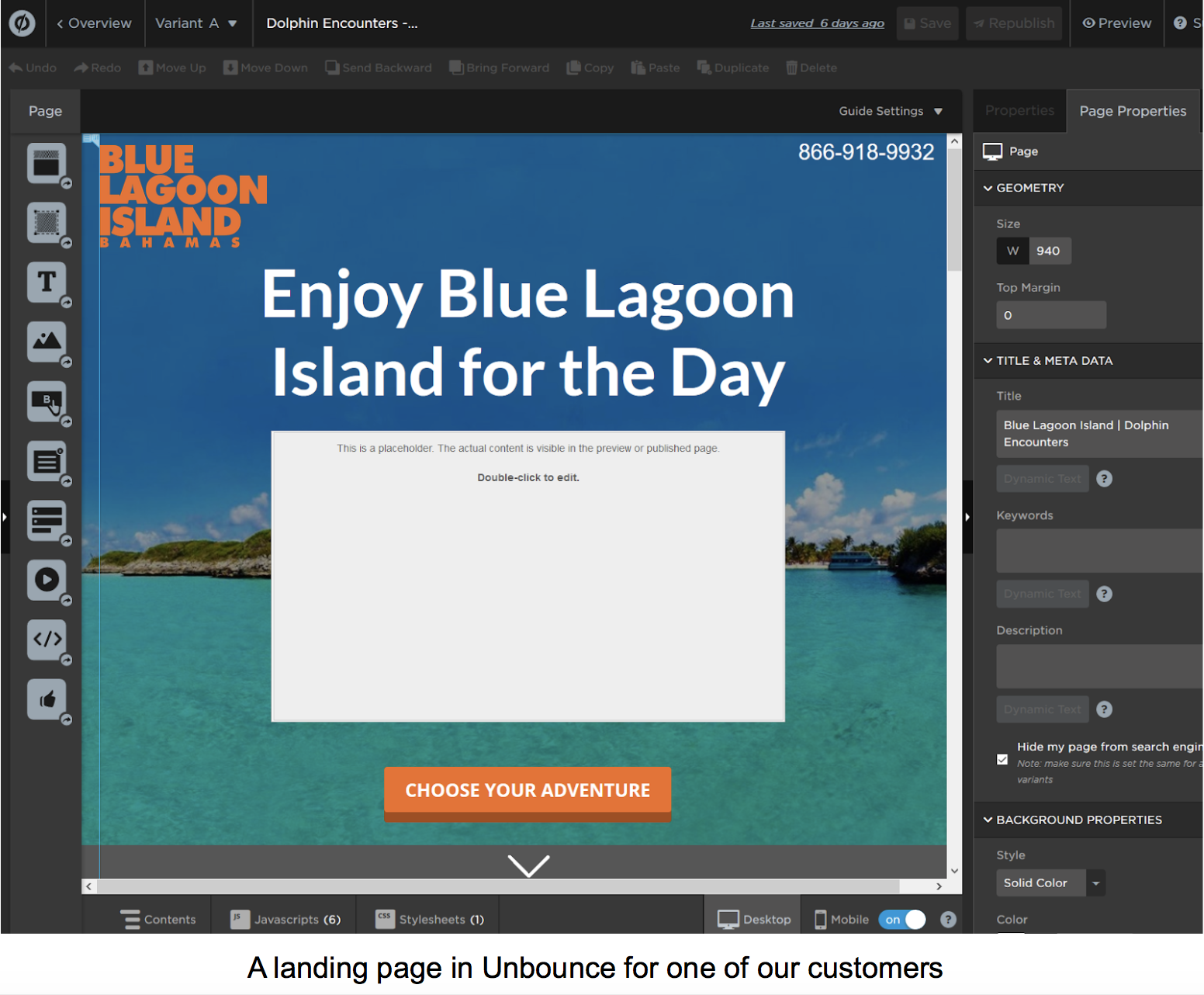Click the Republish button
This screenshot has width=1204, height=995.
(x=1013, y=23)
